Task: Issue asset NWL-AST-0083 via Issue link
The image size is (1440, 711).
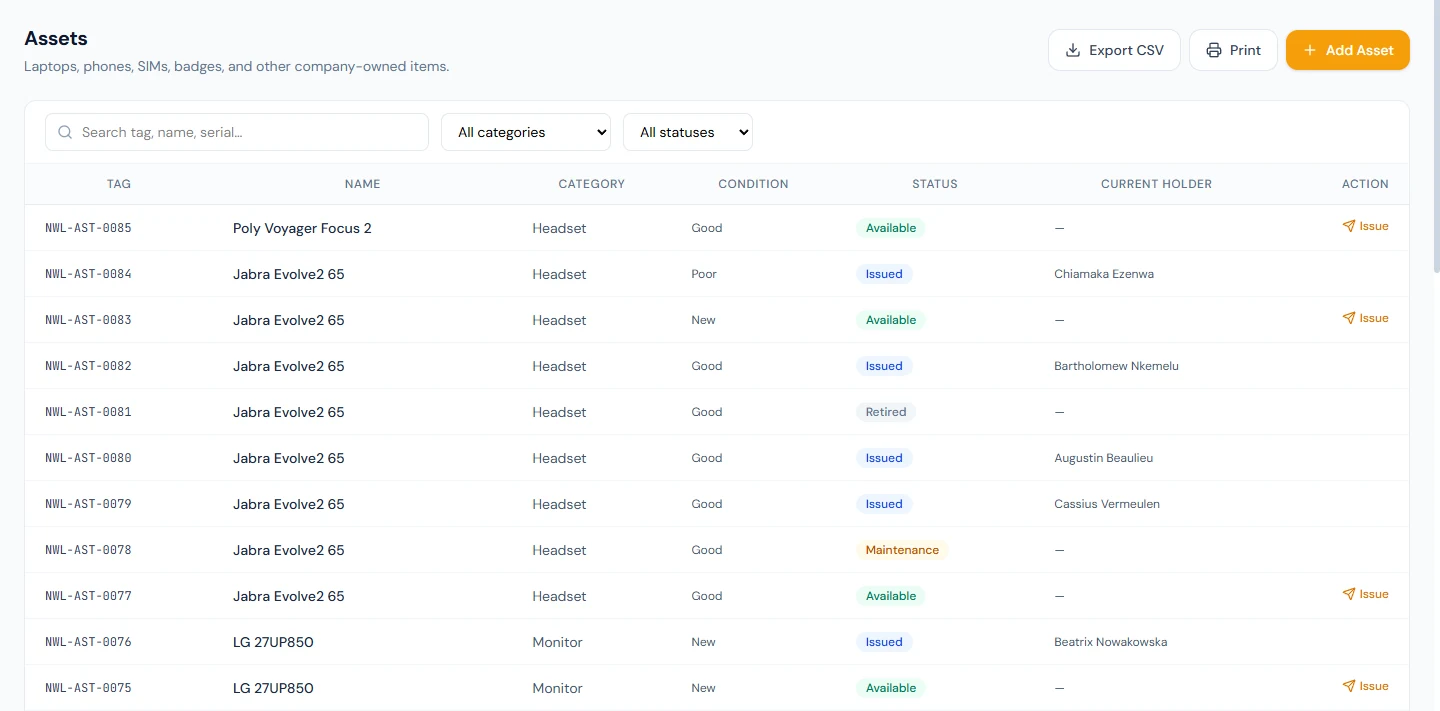Action: pyautogui.click(x=1365, y=318)
